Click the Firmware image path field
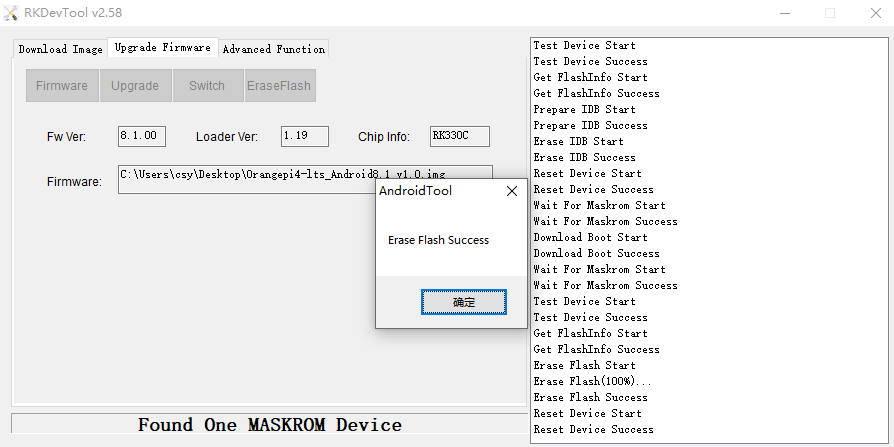Screen dimensions: 894x447 coord(305,180)
